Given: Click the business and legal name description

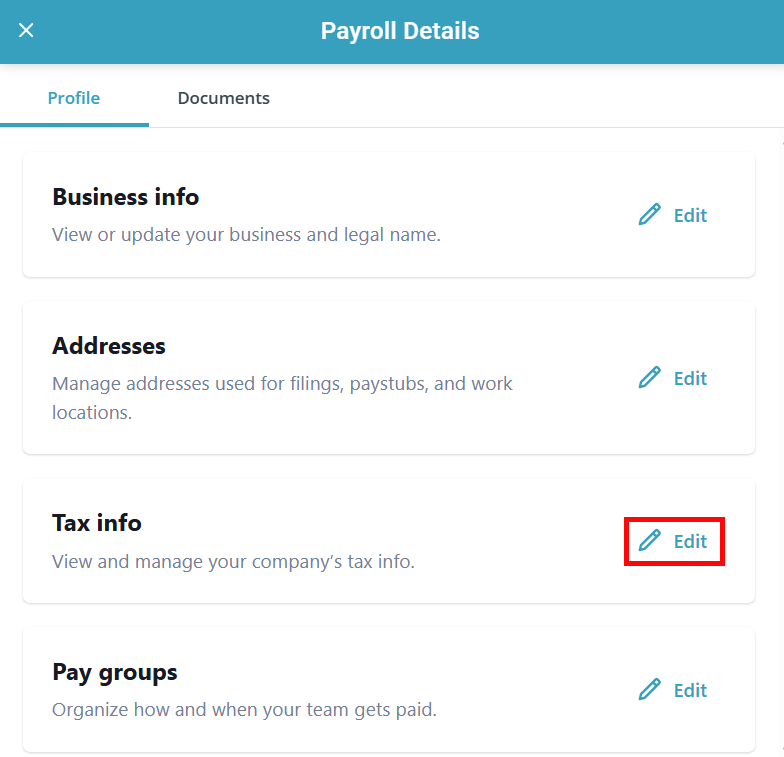Looking at the screenshot, I should point(246,235).
